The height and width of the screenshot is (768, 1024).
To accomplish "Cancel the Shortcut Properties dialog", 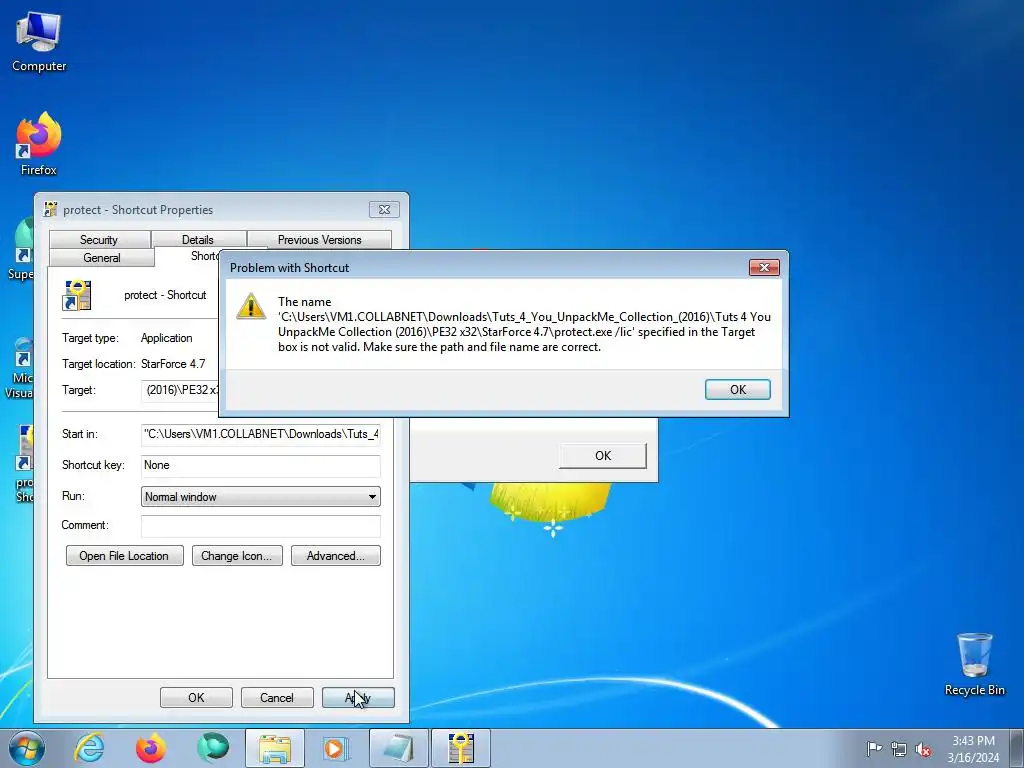I will (277, 697).
